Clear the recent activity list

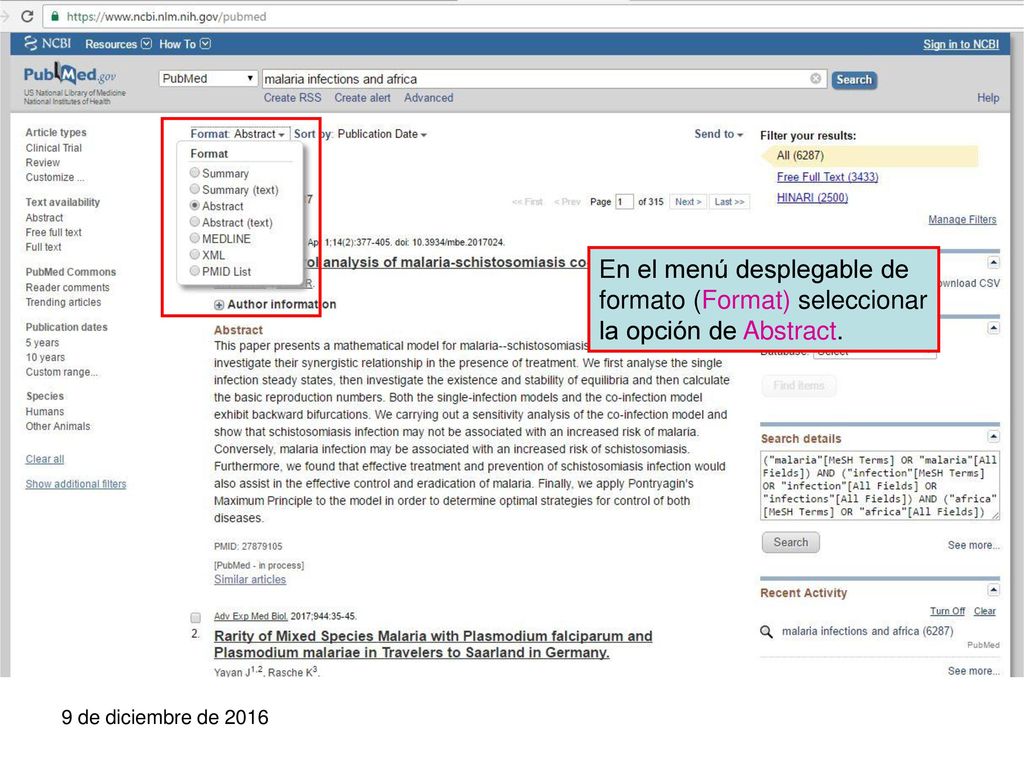point(985,611)
